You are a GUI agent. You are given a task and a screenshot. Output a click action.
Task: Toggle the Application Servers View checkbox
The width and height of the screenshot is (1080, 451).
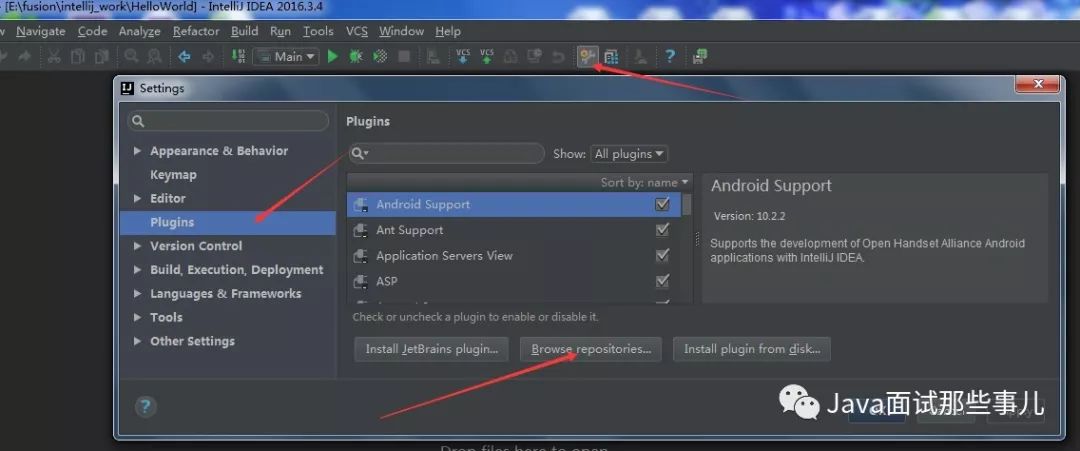click(x=663, y=255)
